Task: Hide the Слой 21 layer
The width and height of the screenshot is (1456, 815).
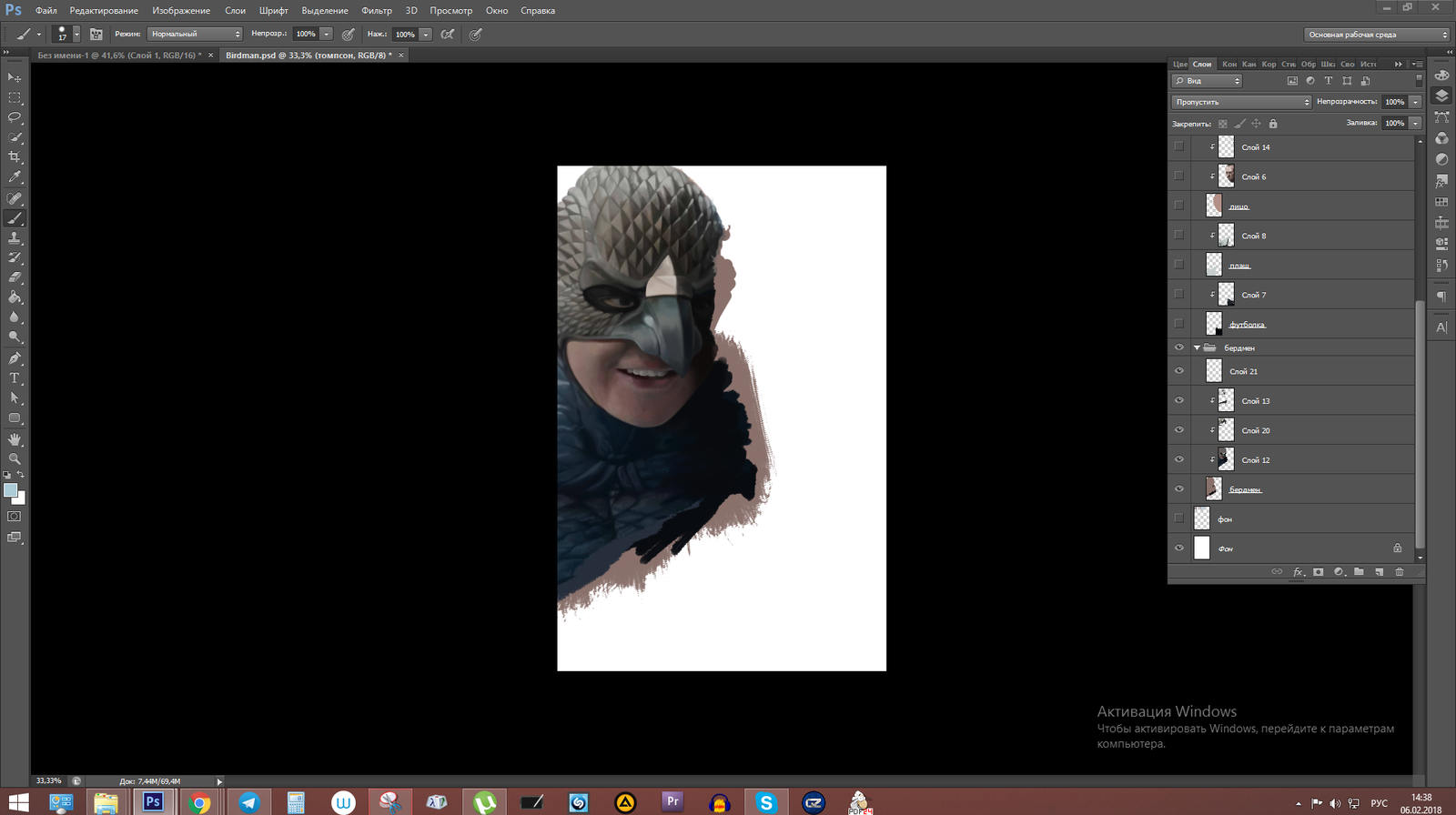Action: 1179,371
